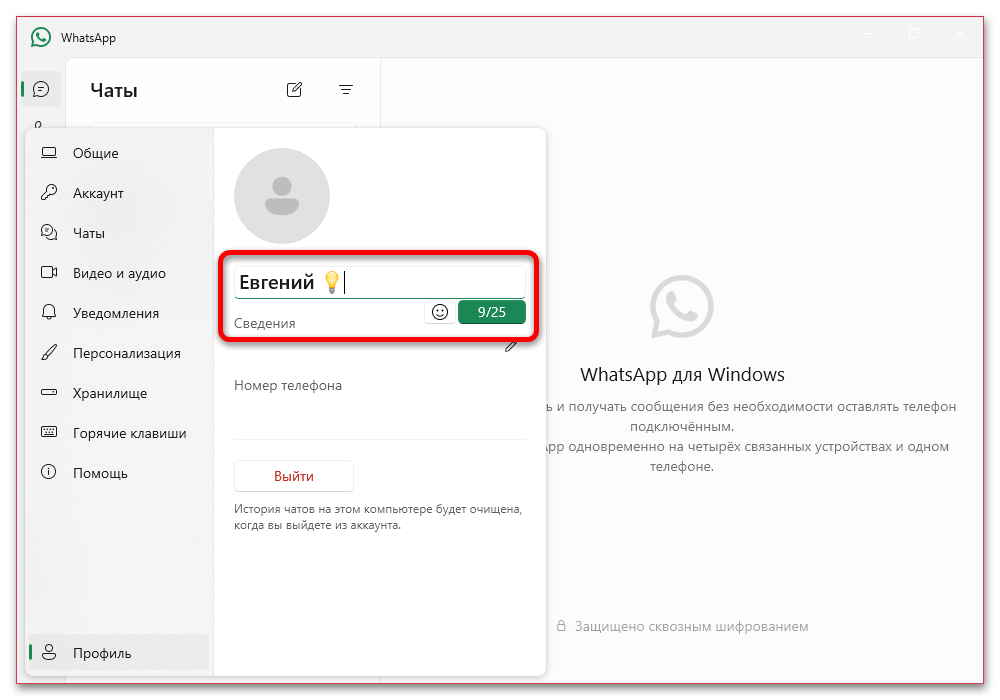Viewport: 1000px width, 700px height.
Task: Close the WhatsApp window
Action: (x=960, y=33)
